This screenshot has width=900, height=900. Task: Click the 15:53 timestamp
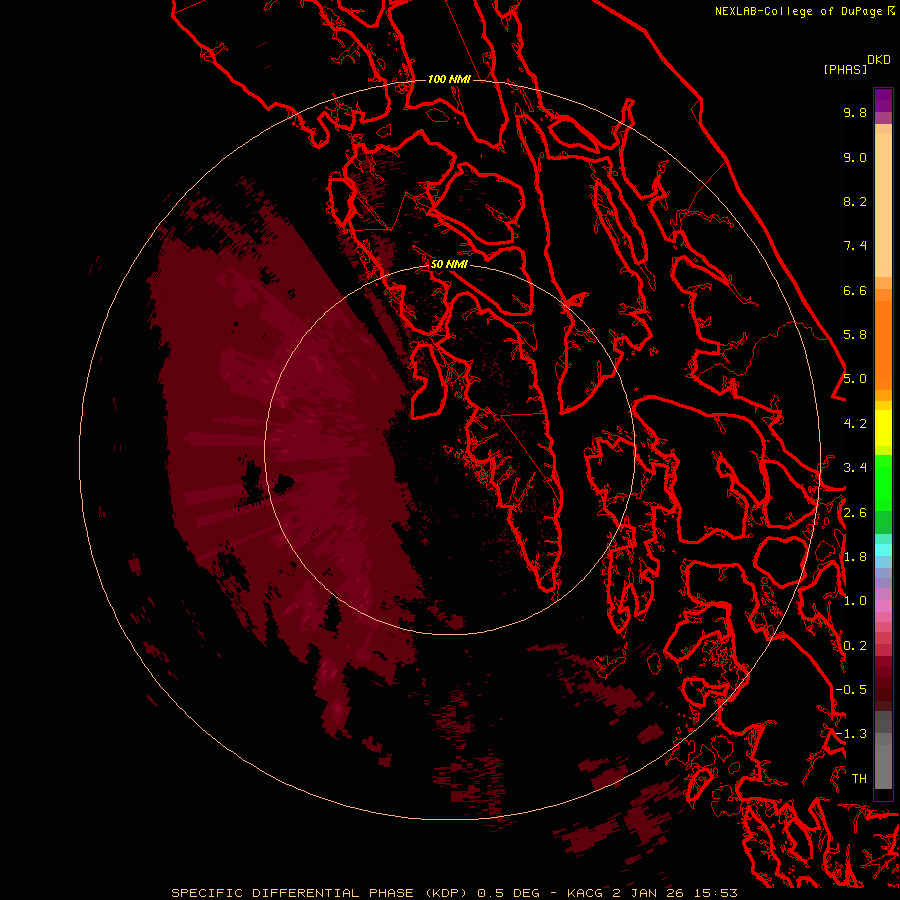[715, 893]
